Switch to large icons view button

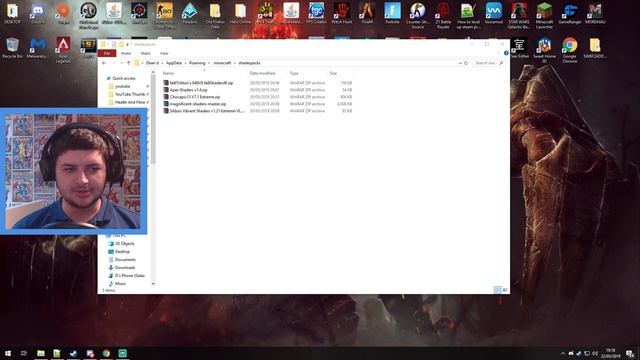pos(505,290)
